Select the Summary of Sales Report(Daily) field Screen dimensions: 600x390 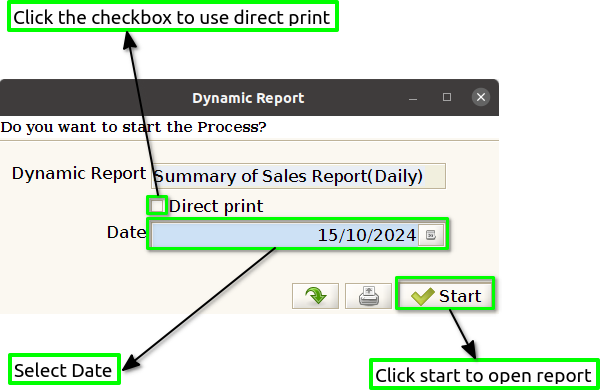[298, 176]
